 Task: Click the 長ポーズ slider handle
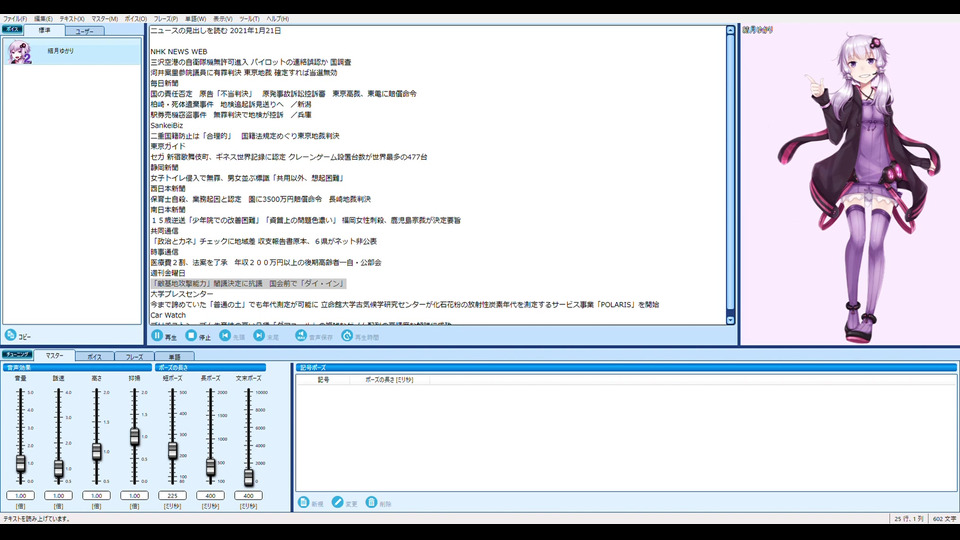pyautogui.click(x=211, y=467)
